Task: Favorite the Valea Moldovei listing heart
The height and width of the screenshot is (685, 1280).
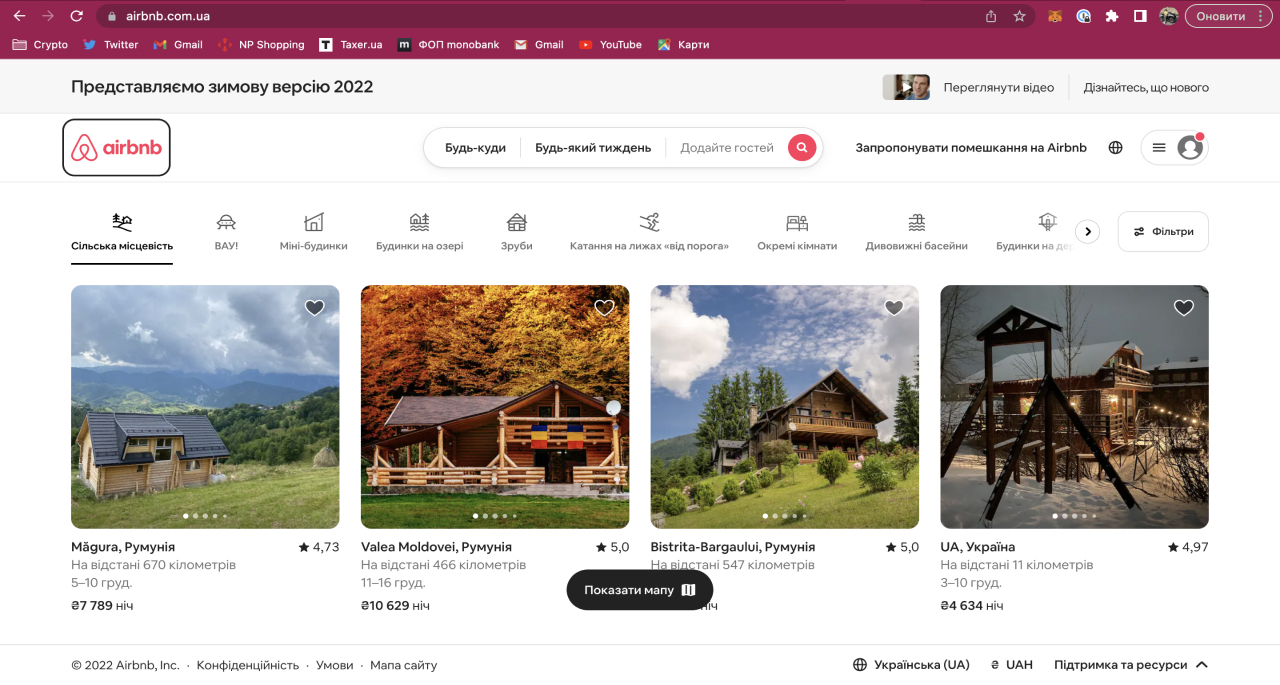Action: click(x=604, y=308)
